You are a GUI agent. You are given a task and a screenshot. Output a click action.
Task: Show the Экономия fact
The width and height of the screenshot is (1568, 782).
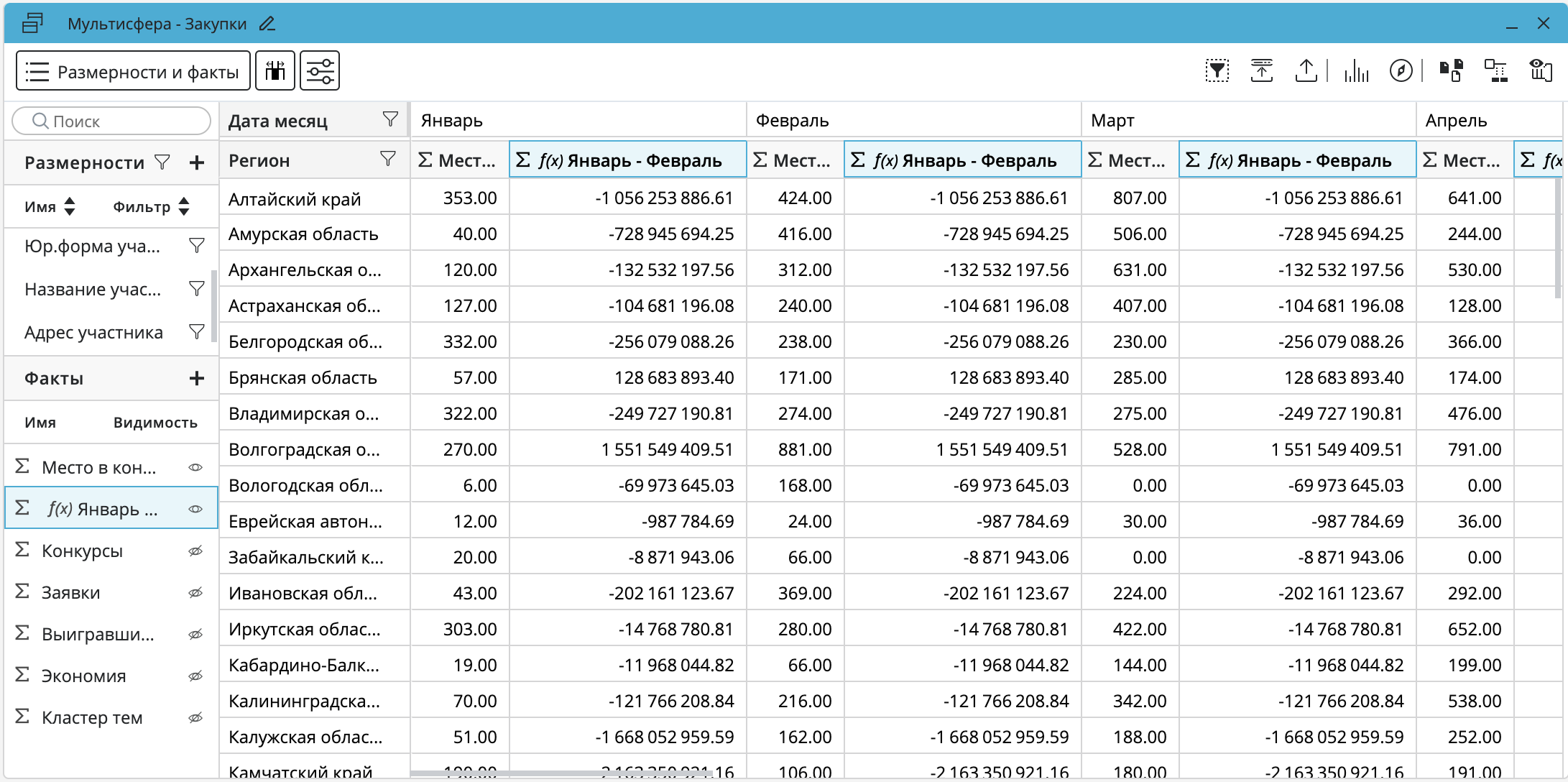point(195,676)
